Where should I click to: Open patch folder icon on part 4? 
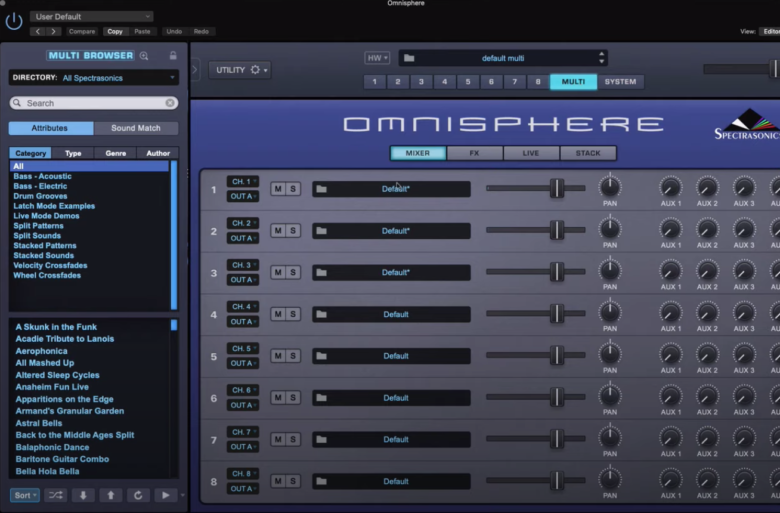pos(321,314)
